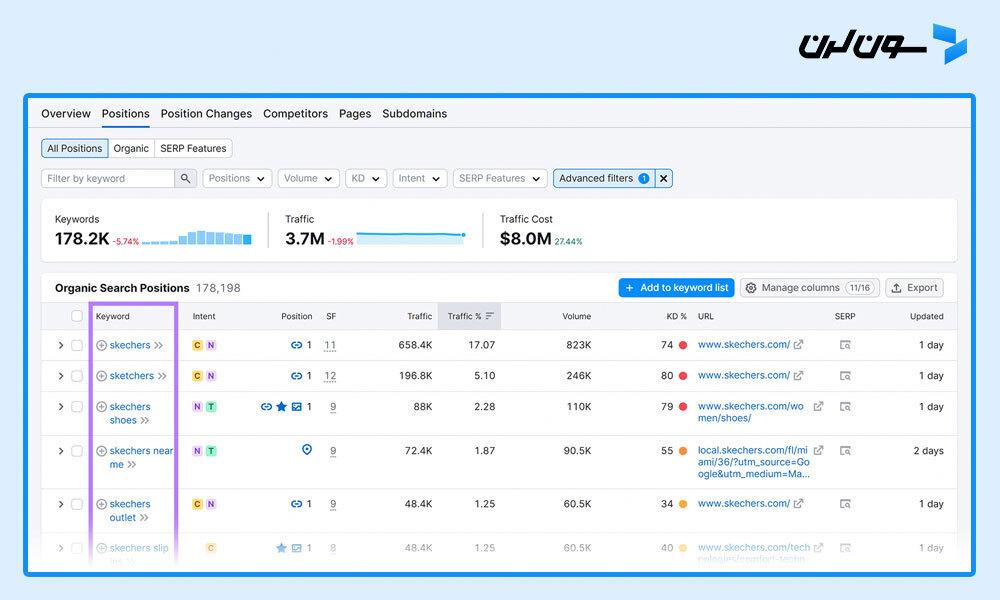The width and height of the screenshot is (1000, 600).
Task: Click the Export button
Action: [x=914, y=288]
